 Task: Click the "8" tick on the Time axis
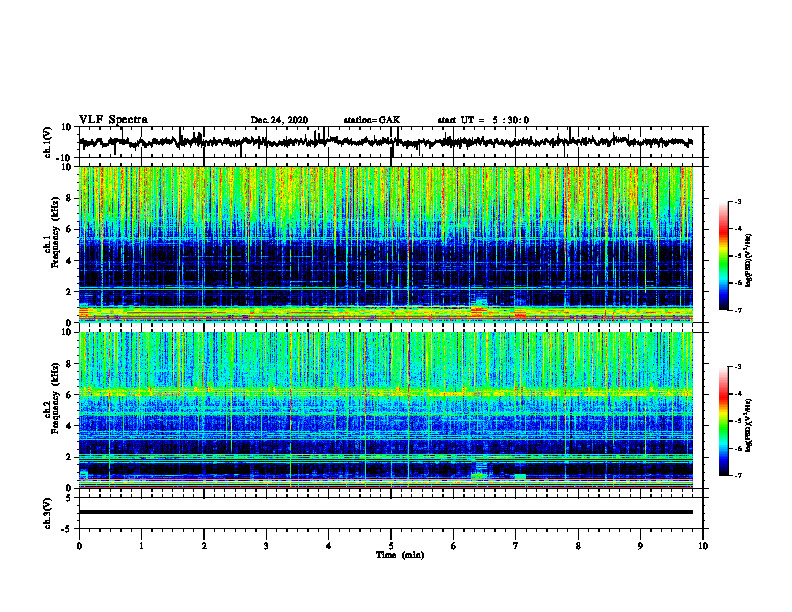click(578, 546)
